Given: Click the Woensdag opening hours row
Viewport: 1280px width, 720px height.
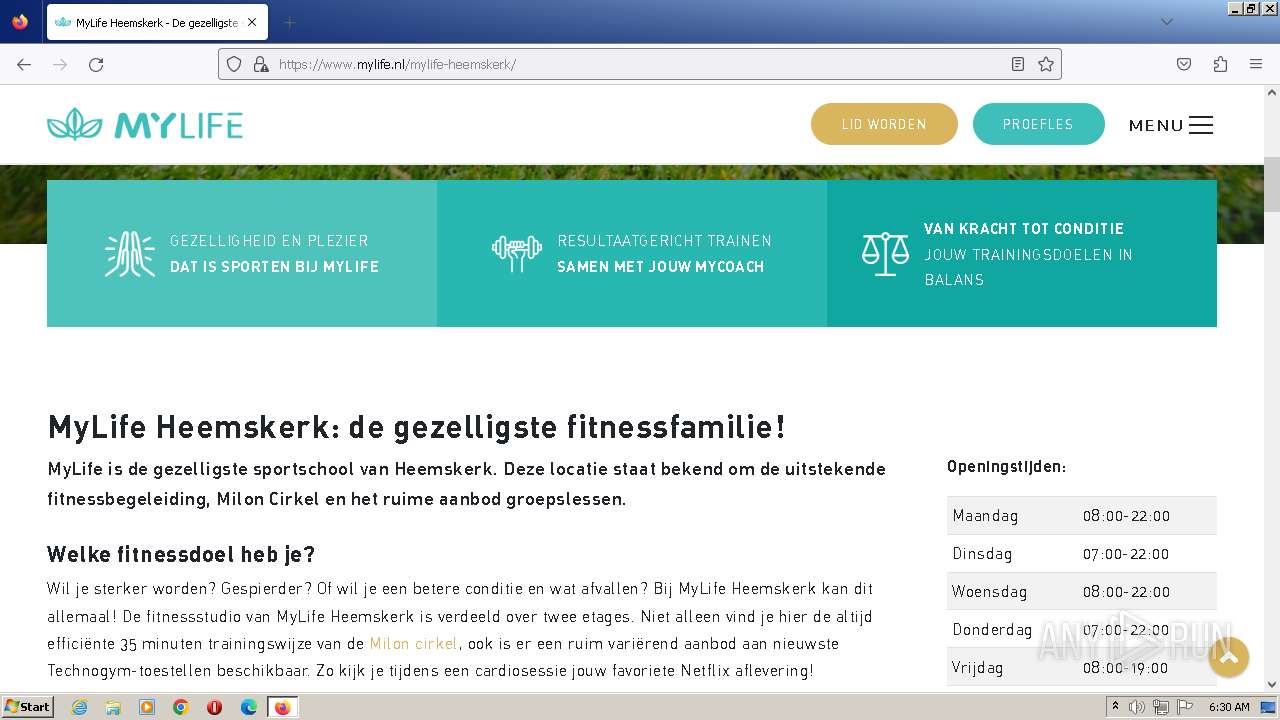Looking at the screenshot, I should [x=1082, y=592].
